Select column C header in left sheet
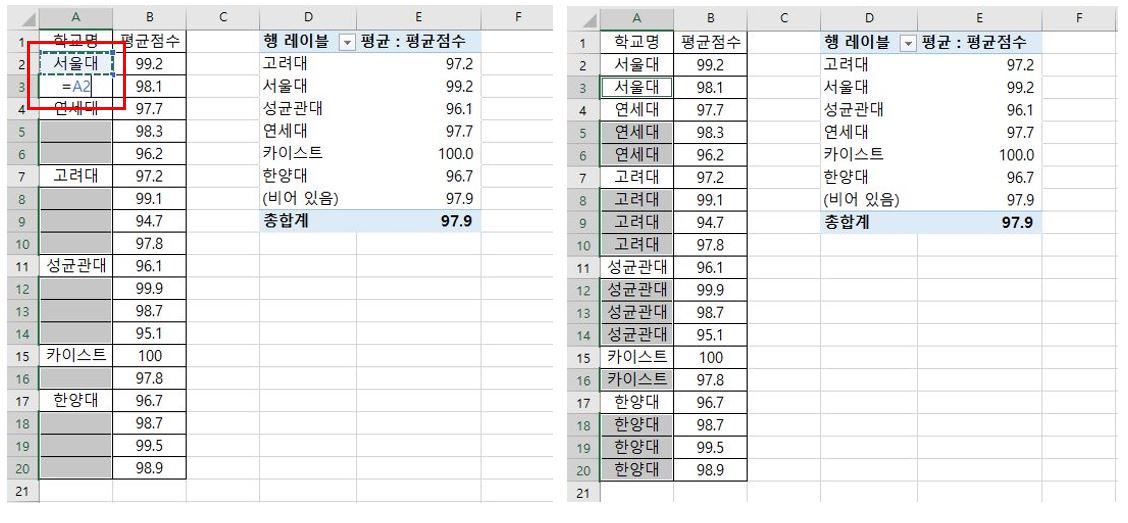 (223, 18)
